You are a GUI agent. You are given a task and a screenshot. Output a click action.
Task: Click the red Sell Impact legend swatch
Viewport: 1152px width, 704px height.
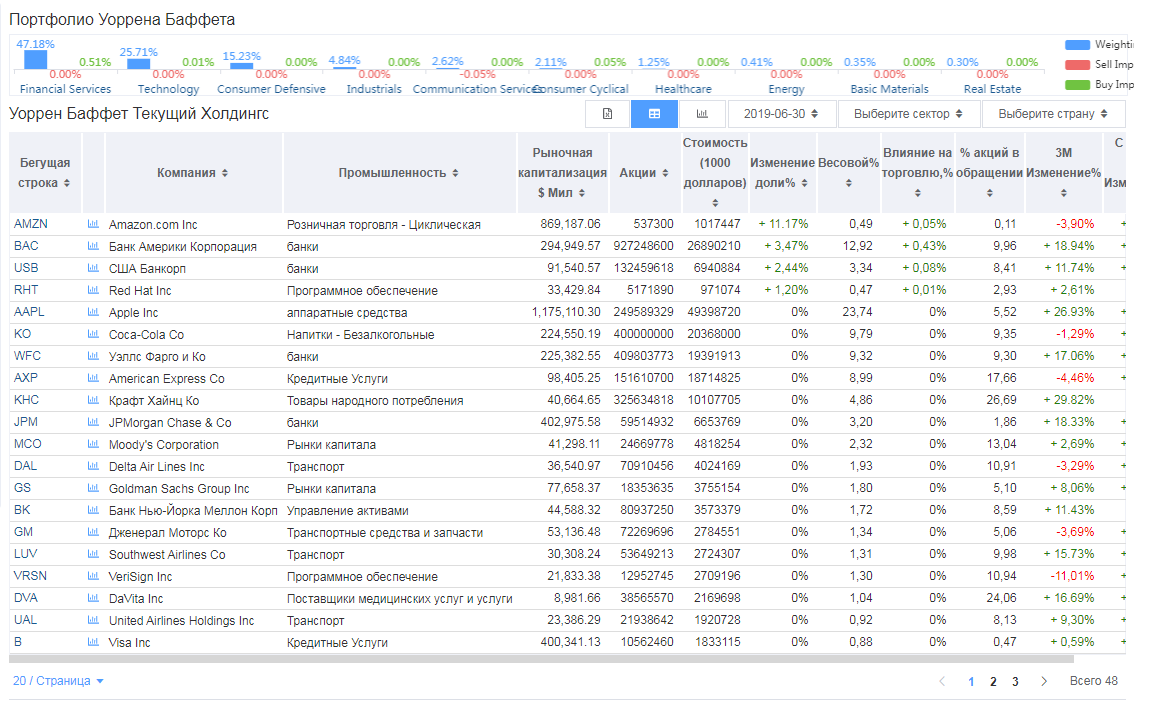tap(1077, 65)
